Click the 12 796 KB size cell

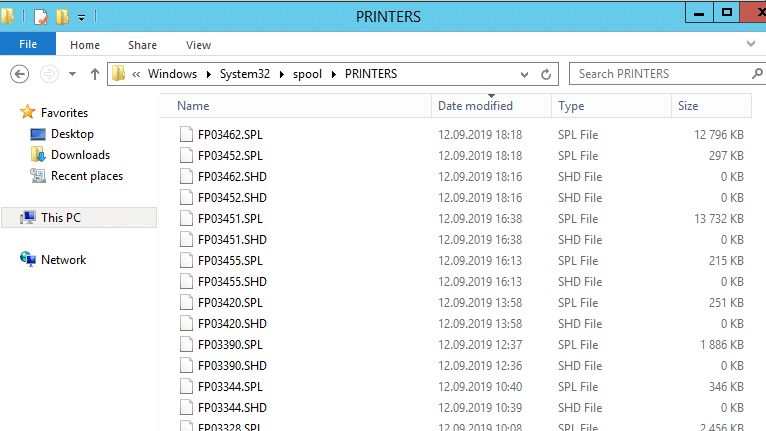719,134
